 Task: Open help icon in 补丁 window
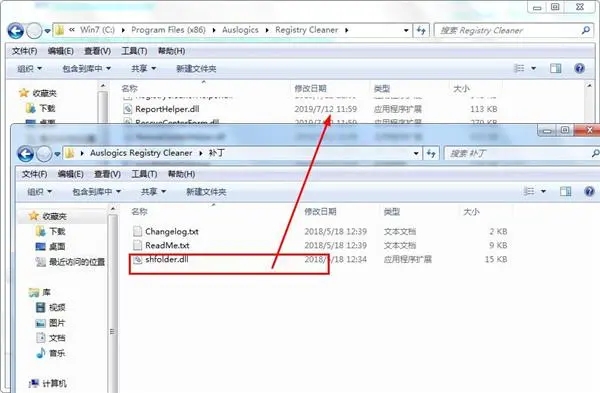[x=590, y=191]
